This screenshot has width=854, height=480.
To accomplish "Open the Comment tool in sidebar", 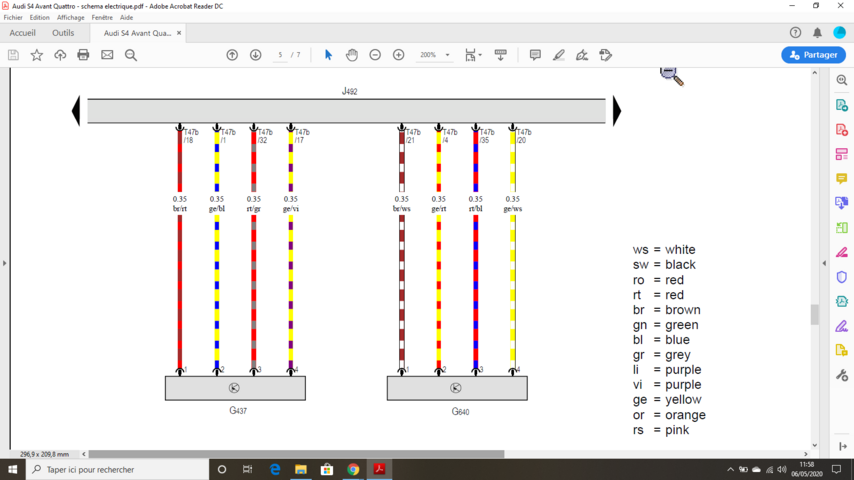I will pyautogui.click(x=842, y=179).
